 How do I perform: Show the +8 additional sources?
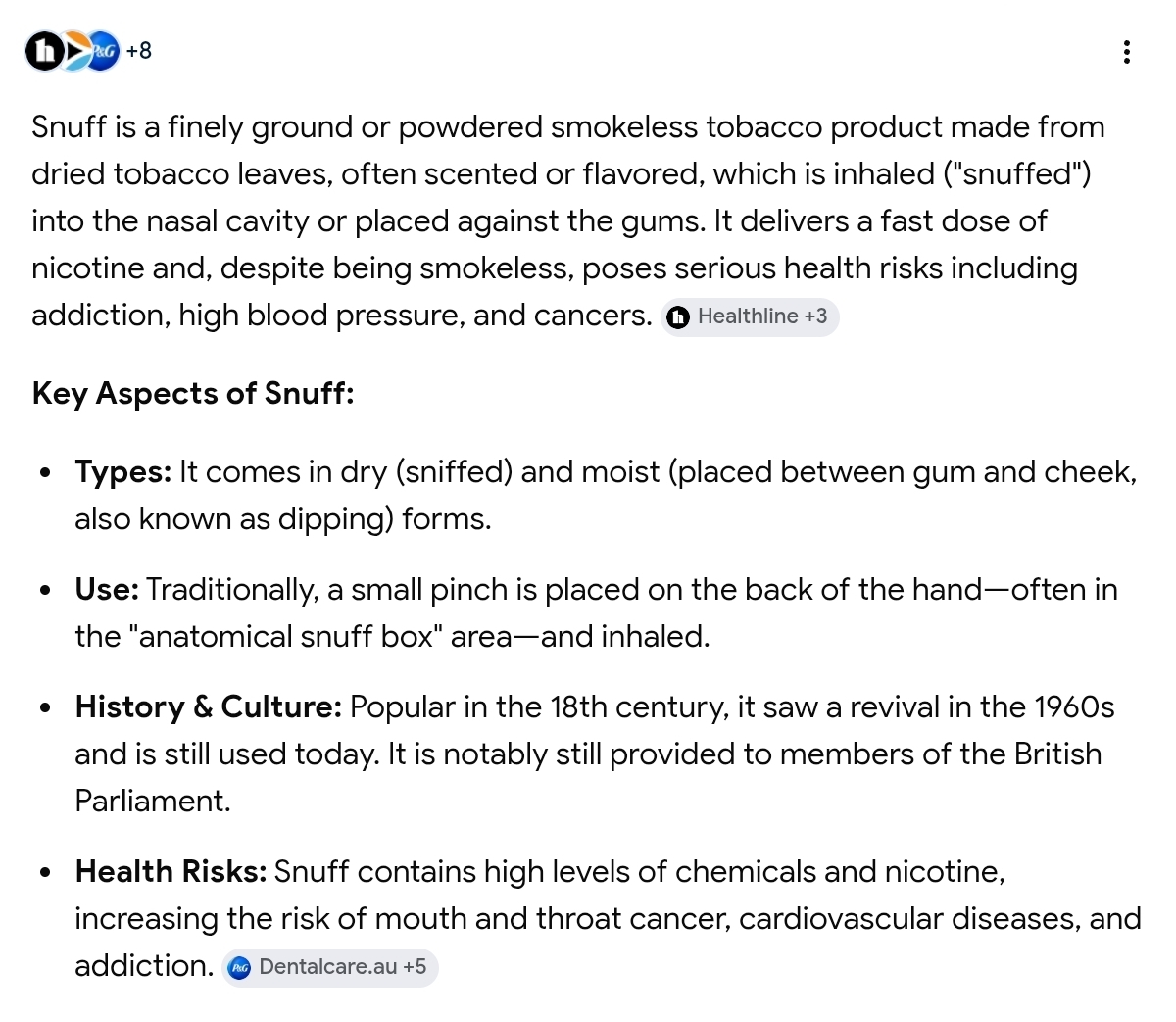[x=139, y=51]
